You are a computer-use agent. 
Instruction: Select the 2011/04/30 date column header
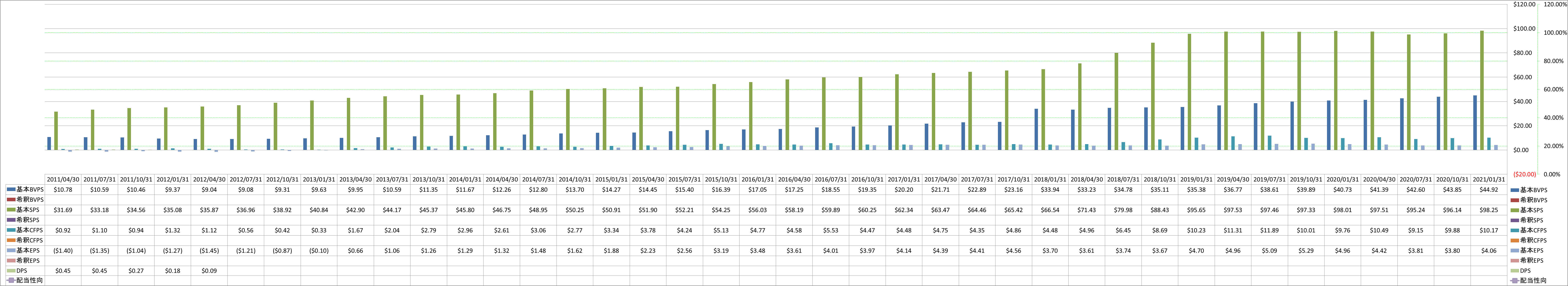coord(63,179)
